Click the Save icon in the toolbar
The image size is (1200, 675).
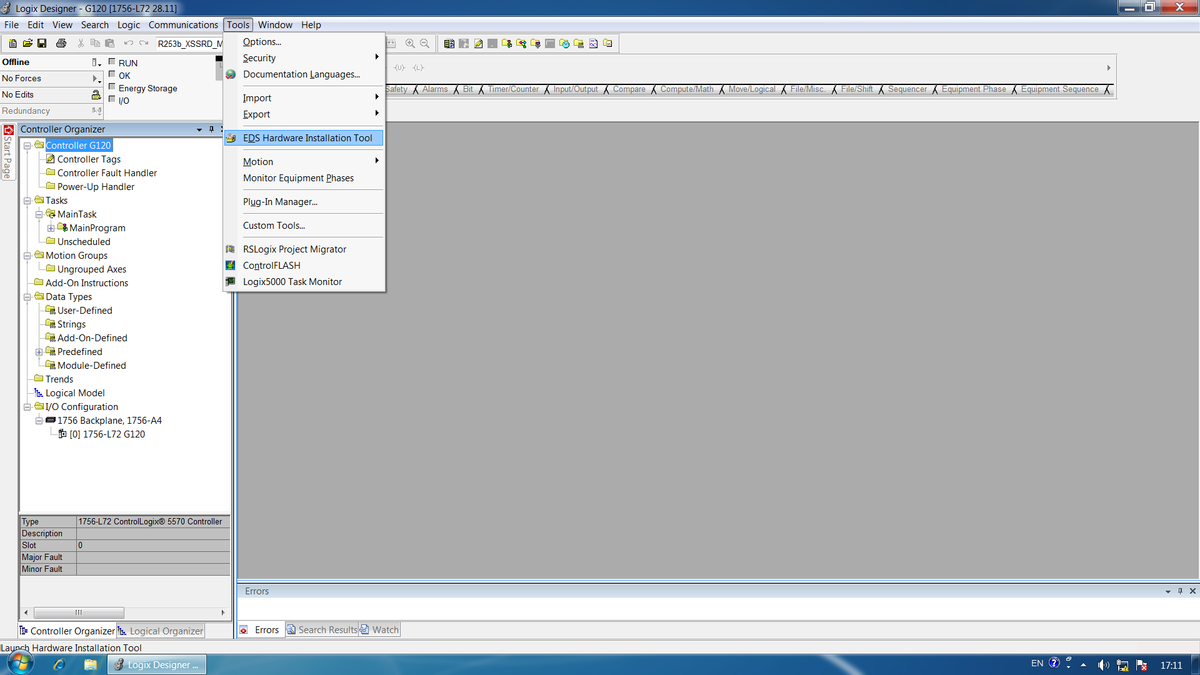pyautogui.click(x=42, y=44)
